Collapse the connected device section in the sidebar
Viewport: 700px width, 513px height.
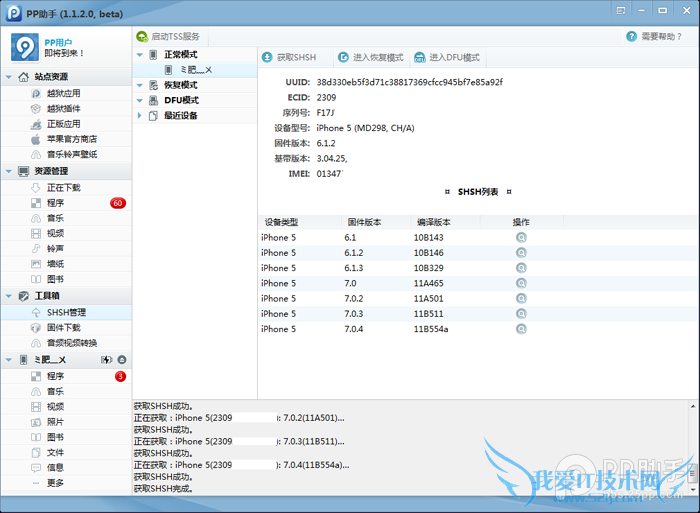(8, 359)
